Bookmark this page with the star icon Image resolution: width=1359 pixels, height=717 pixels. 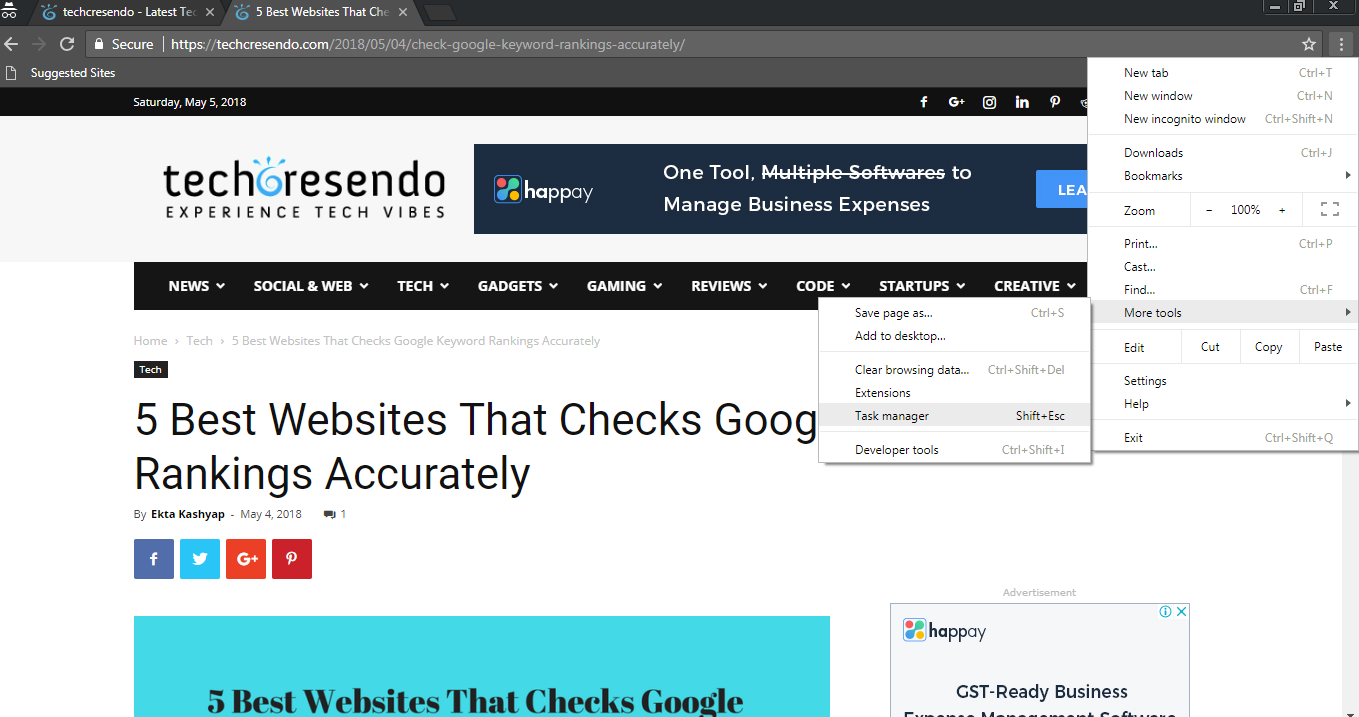click(x=1309, y=44)
